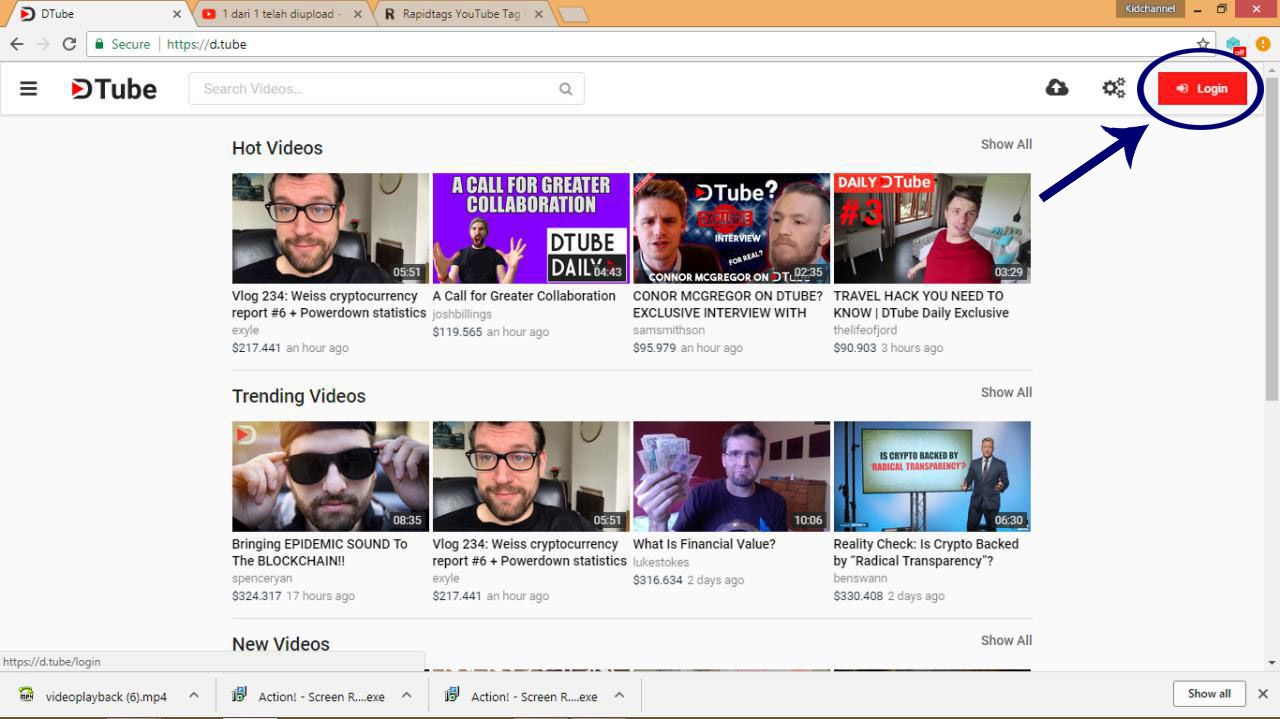Click the address bar URL d.tube
1280x719 pixels.
coord(206,44)
